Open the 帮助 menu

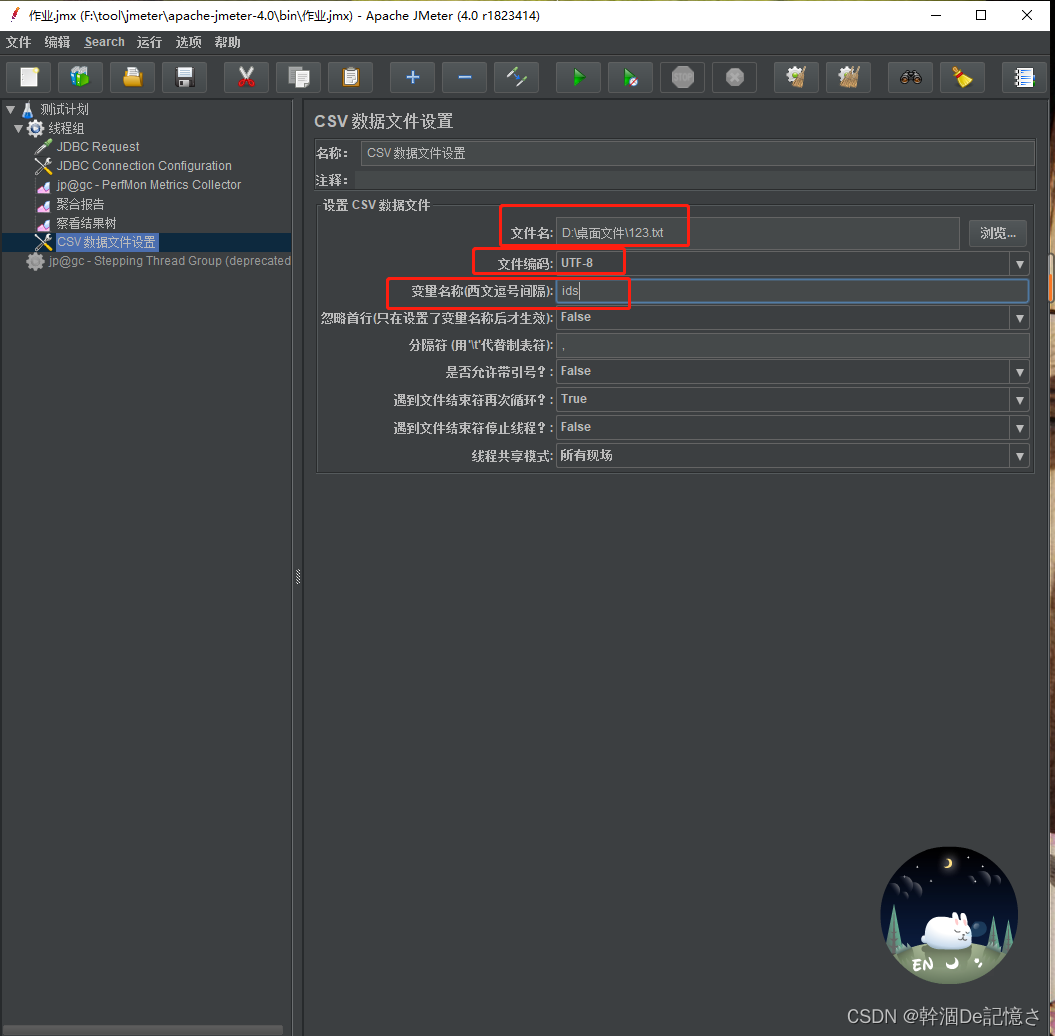tap(227, 42)
